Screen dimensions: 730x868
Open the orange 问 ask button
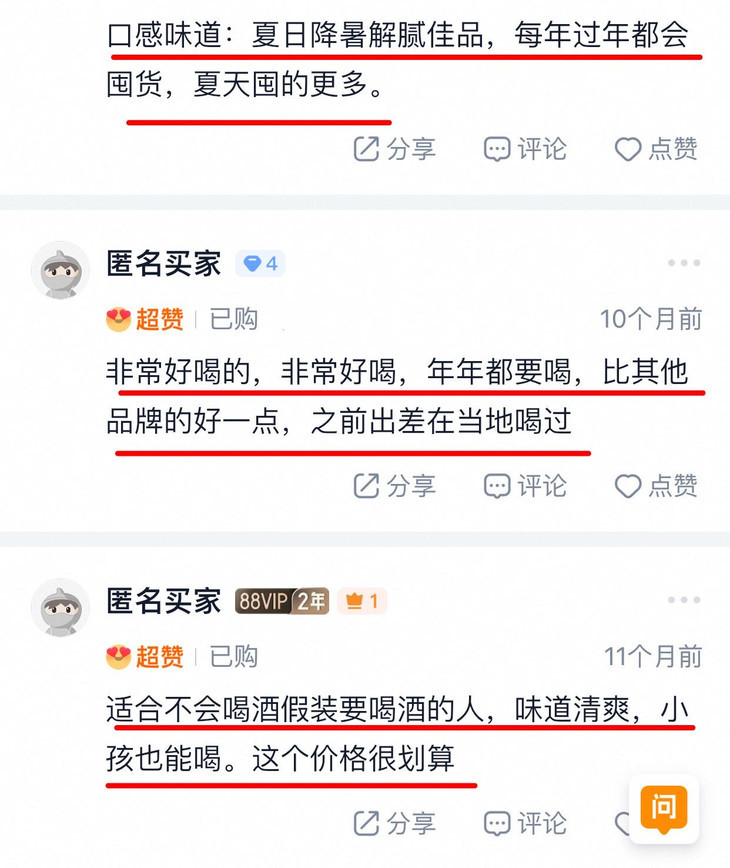(664, 809)
